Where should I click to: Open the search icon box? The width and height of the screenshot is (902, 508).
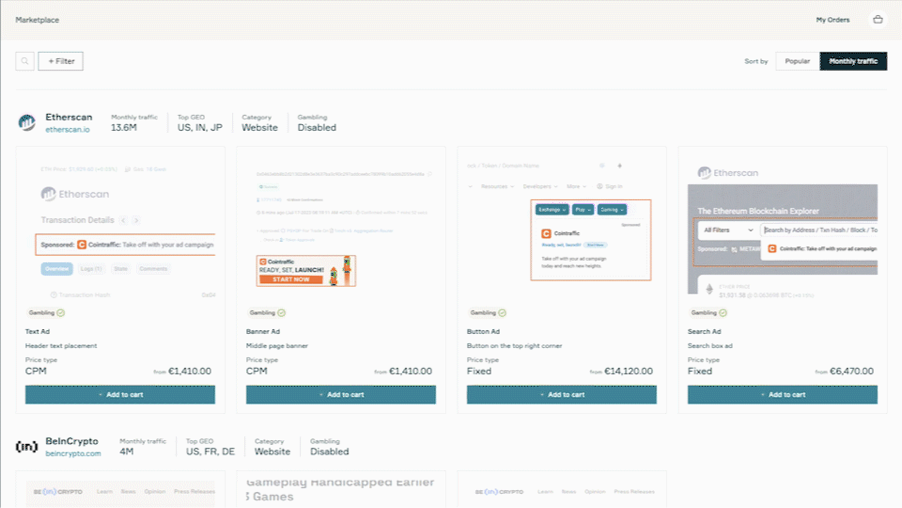point(25,61)
